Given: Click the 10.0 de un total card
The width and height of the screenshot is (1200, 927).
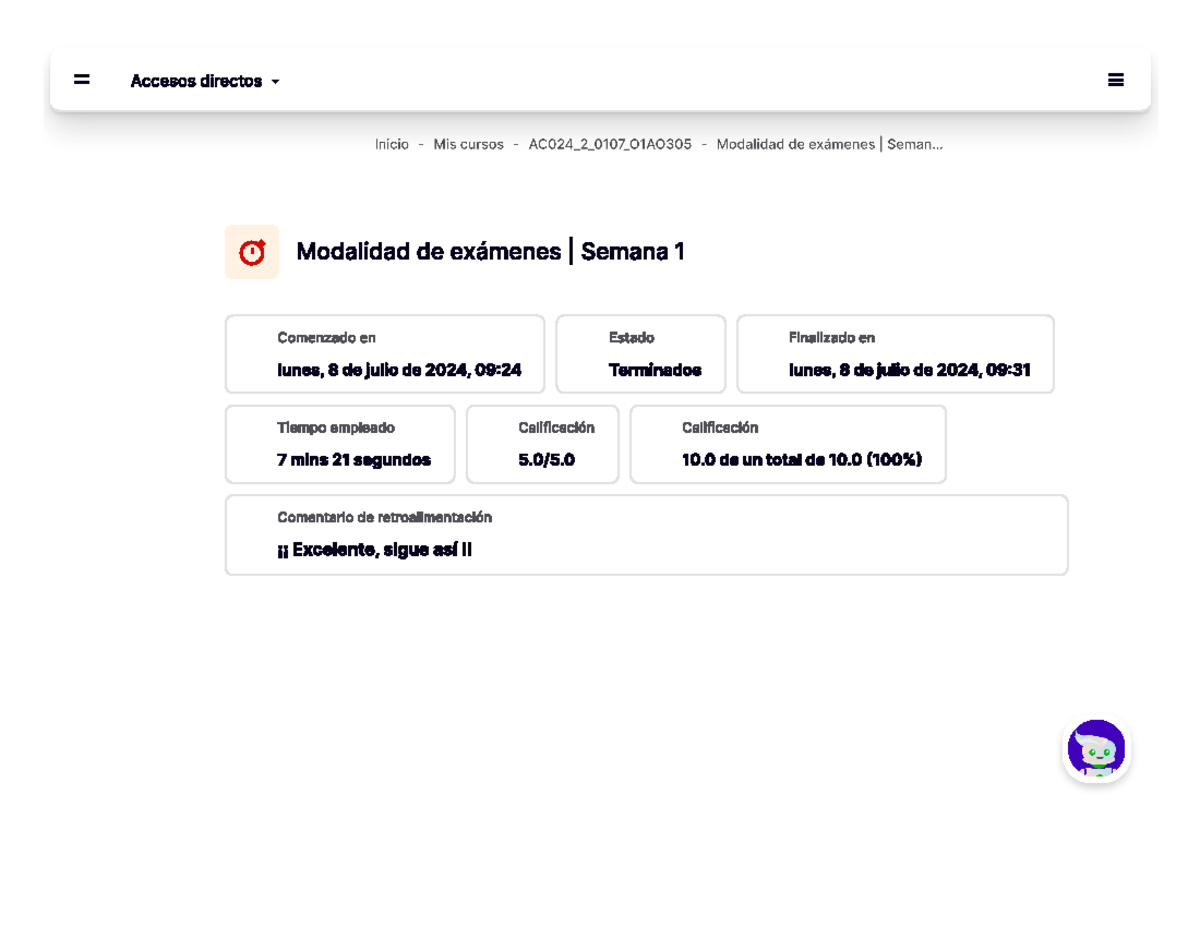Looking at the screenshot, I should click(x=788, y=444).
